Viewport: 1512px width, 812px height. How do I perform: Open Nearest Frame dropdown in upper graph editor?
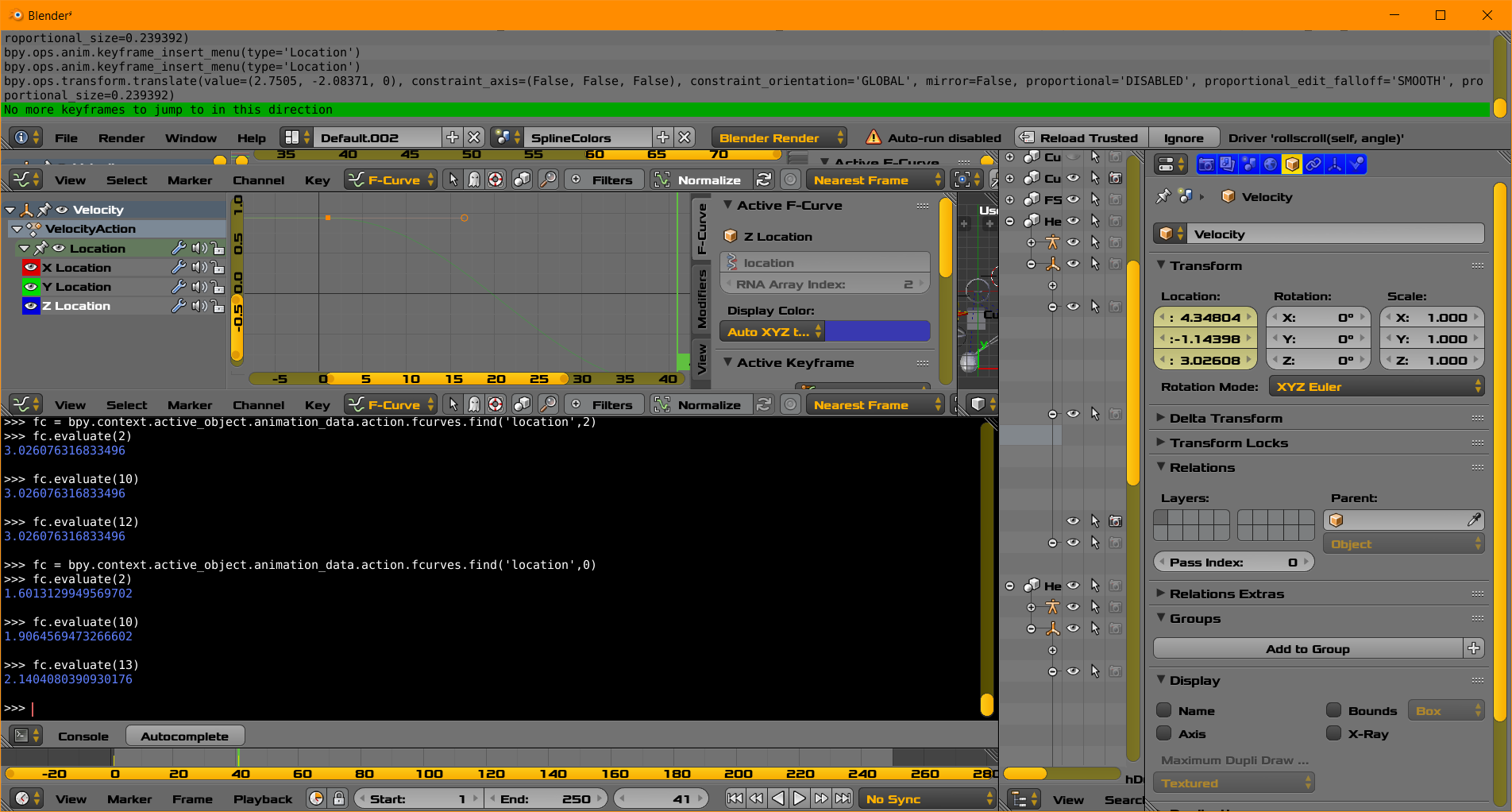[874, 180]
